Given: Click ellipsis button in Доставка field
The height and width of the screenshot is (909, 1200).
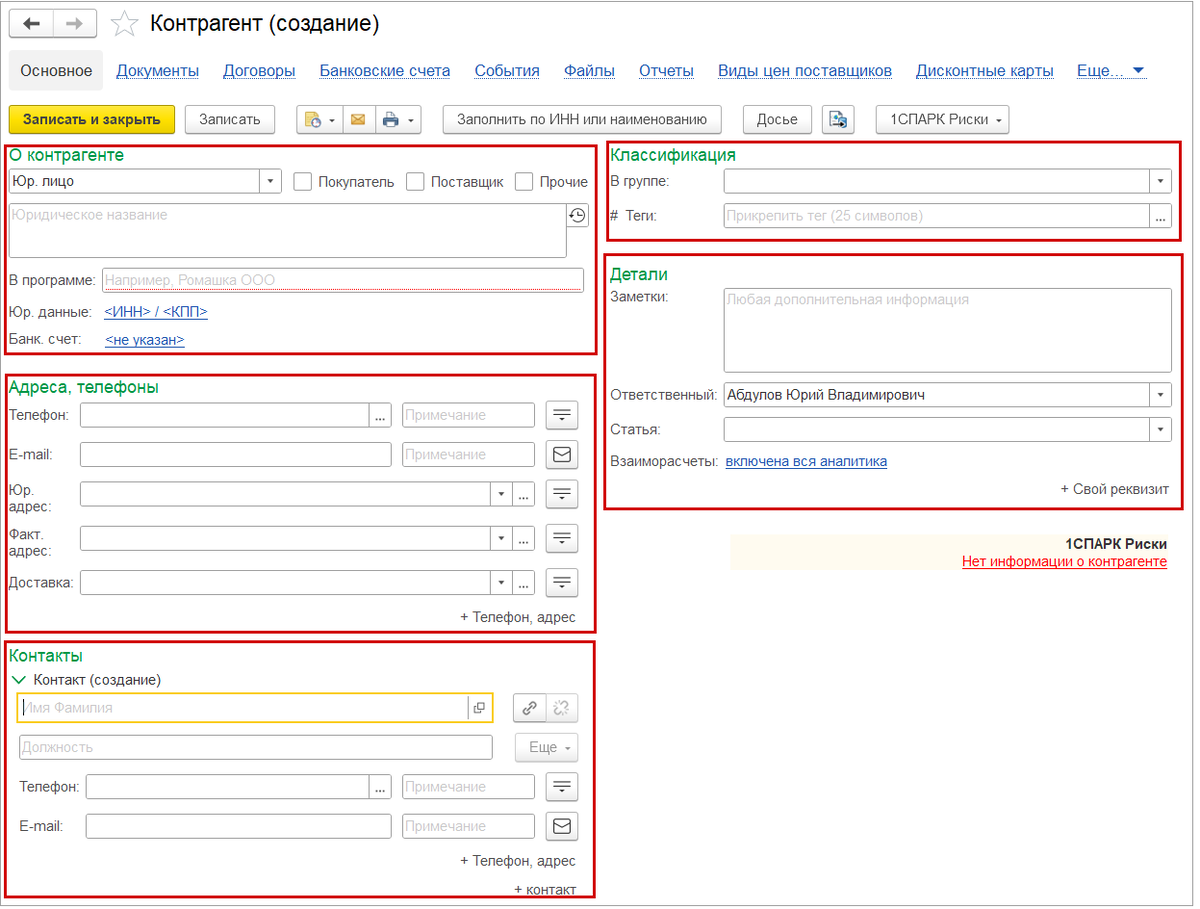Looking at the screenshot, I should coord(524,582).
